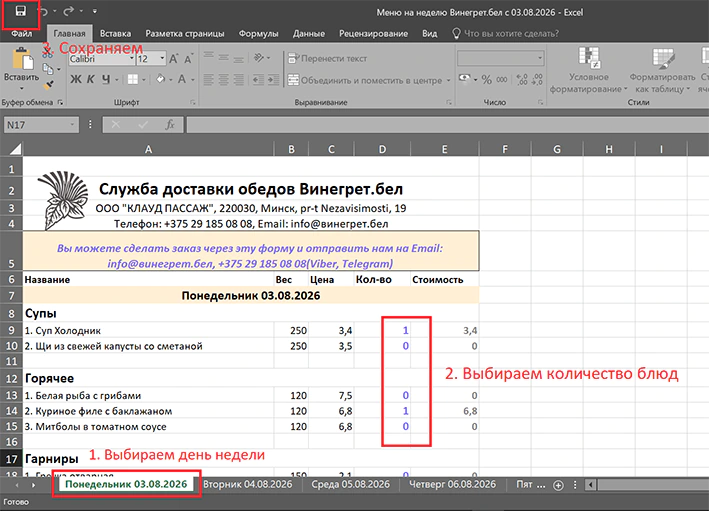Center text horizontally
709x511 pixels.
pos(223,80)
